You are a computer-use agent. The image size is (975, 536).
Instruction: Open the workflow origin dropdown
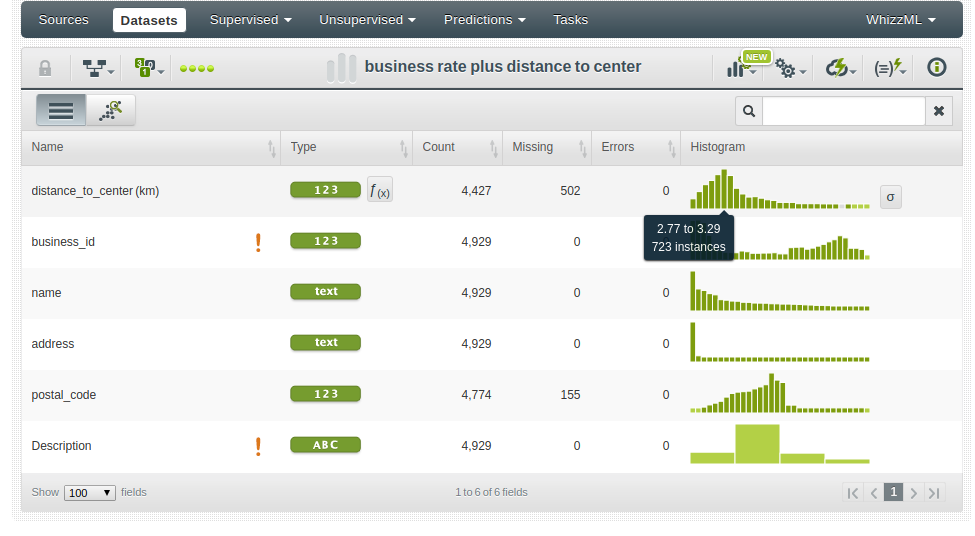98,68
